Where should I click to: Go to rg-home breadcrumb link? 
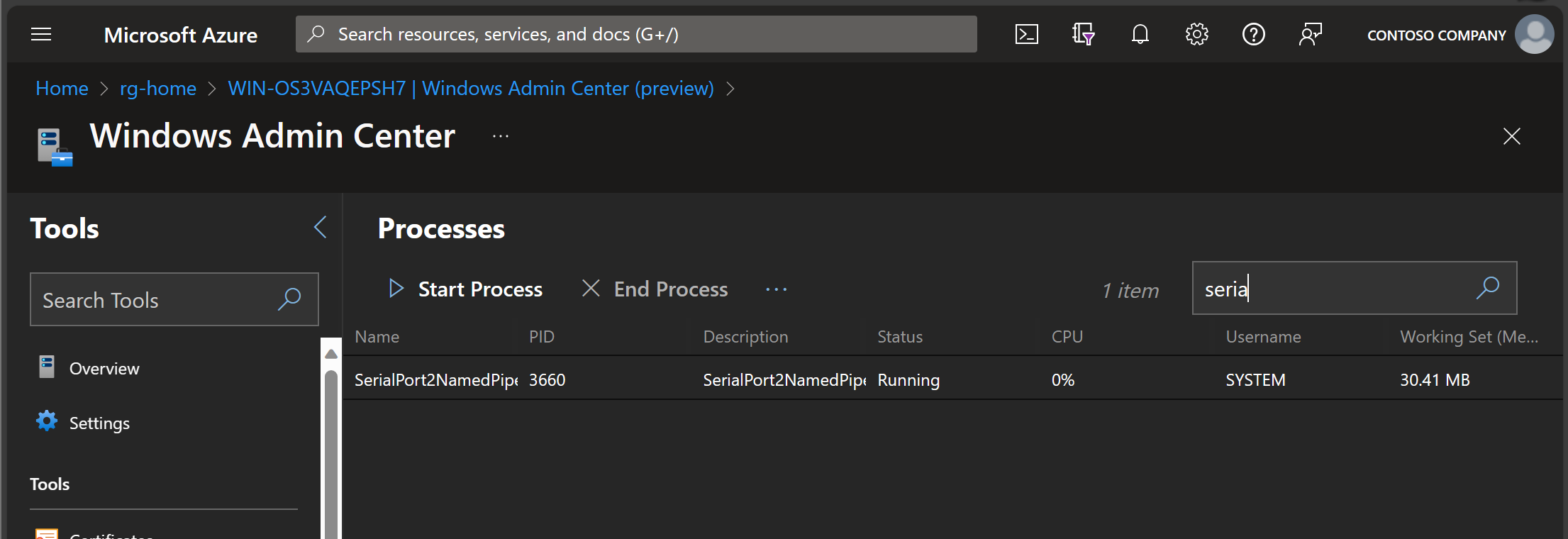point(157,89)
